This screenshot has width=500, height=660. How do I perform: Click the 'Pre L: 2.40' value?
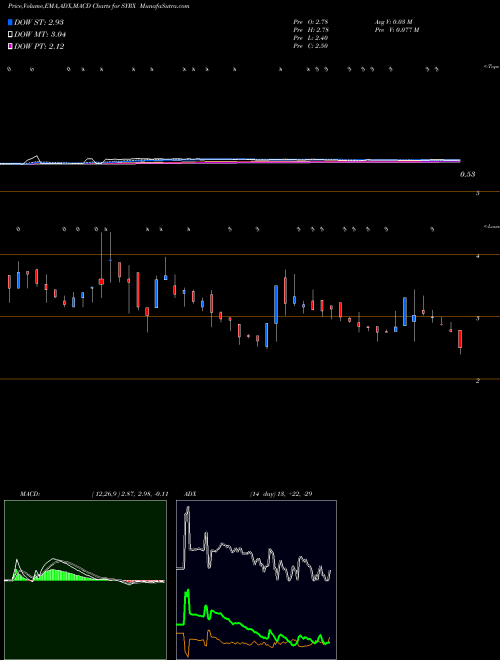[x=311, y=38]
